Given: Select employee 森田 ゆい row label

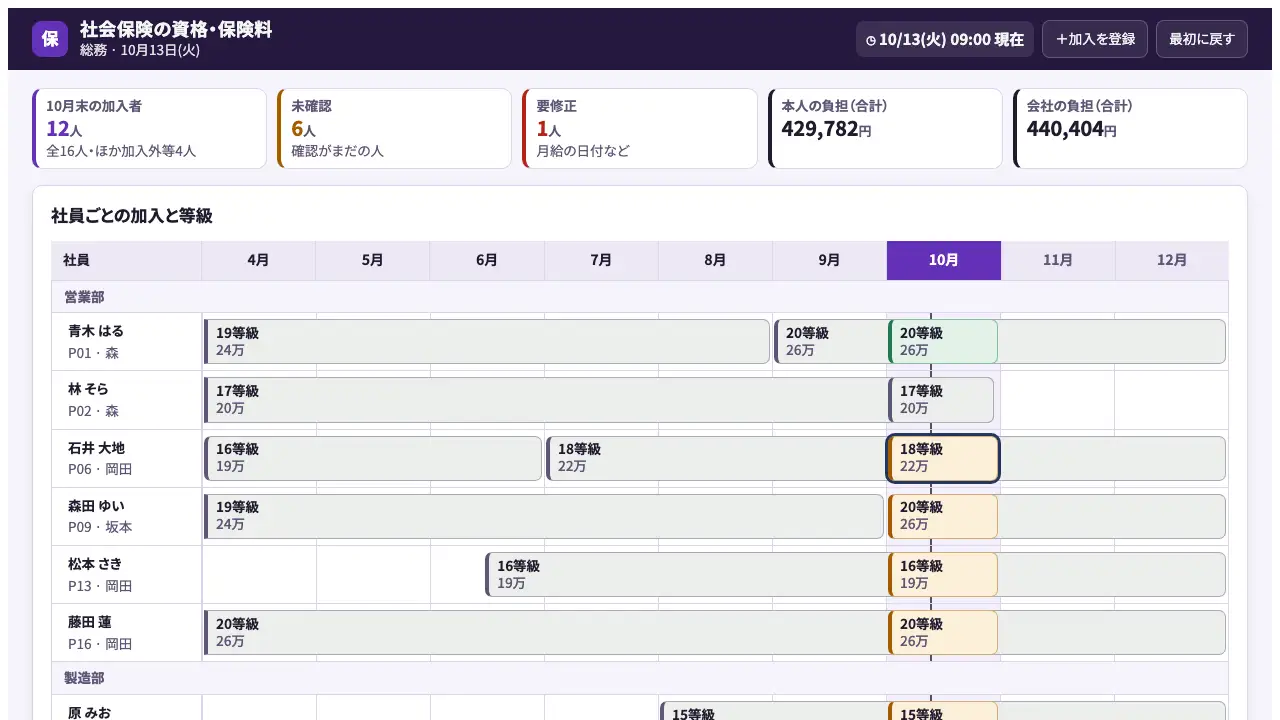Looking at the screenshot, I should click(x=127, y=516).
